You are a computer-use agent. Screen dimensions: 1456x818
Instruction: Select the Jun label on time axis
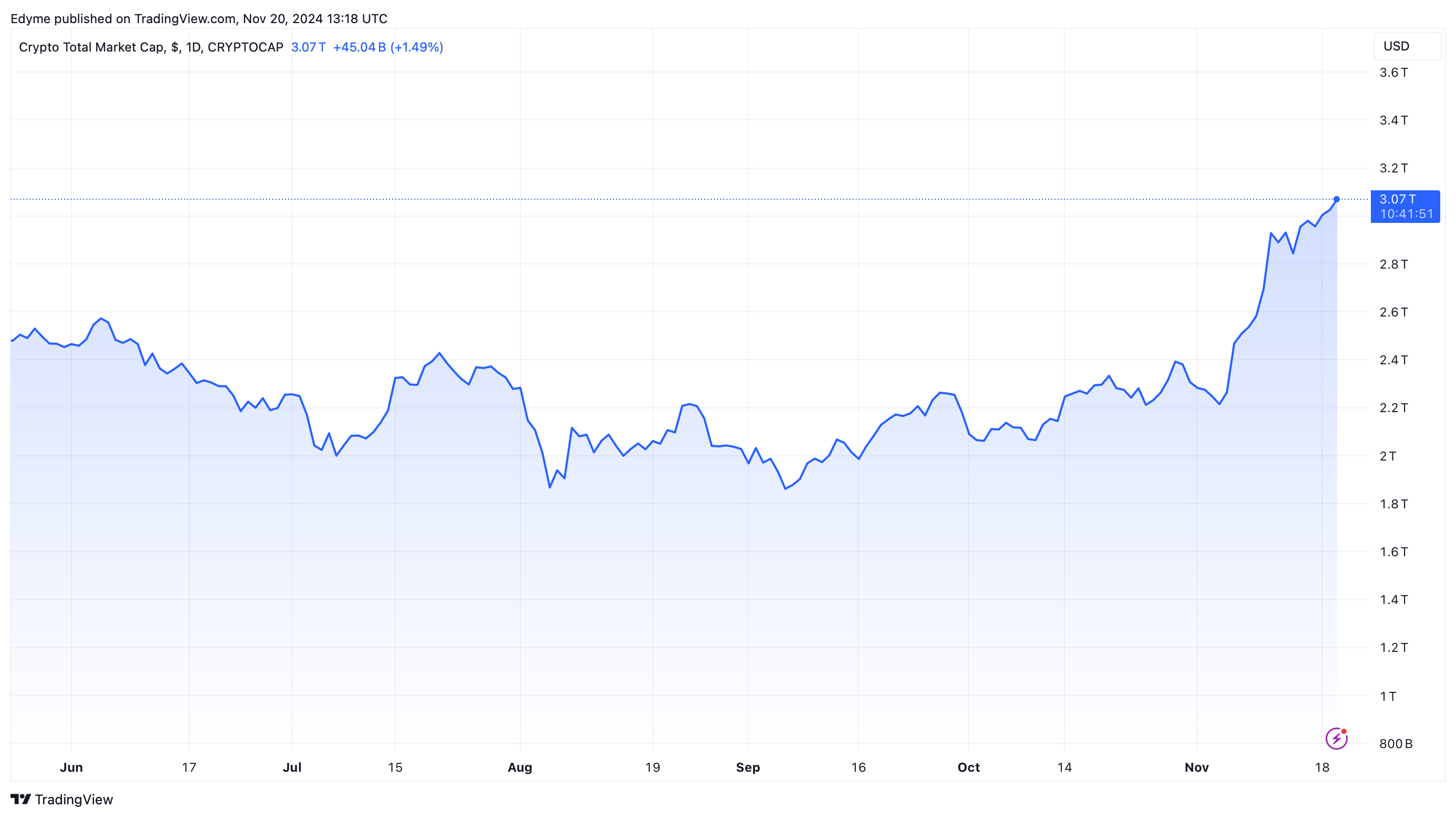tap(71, 767)
